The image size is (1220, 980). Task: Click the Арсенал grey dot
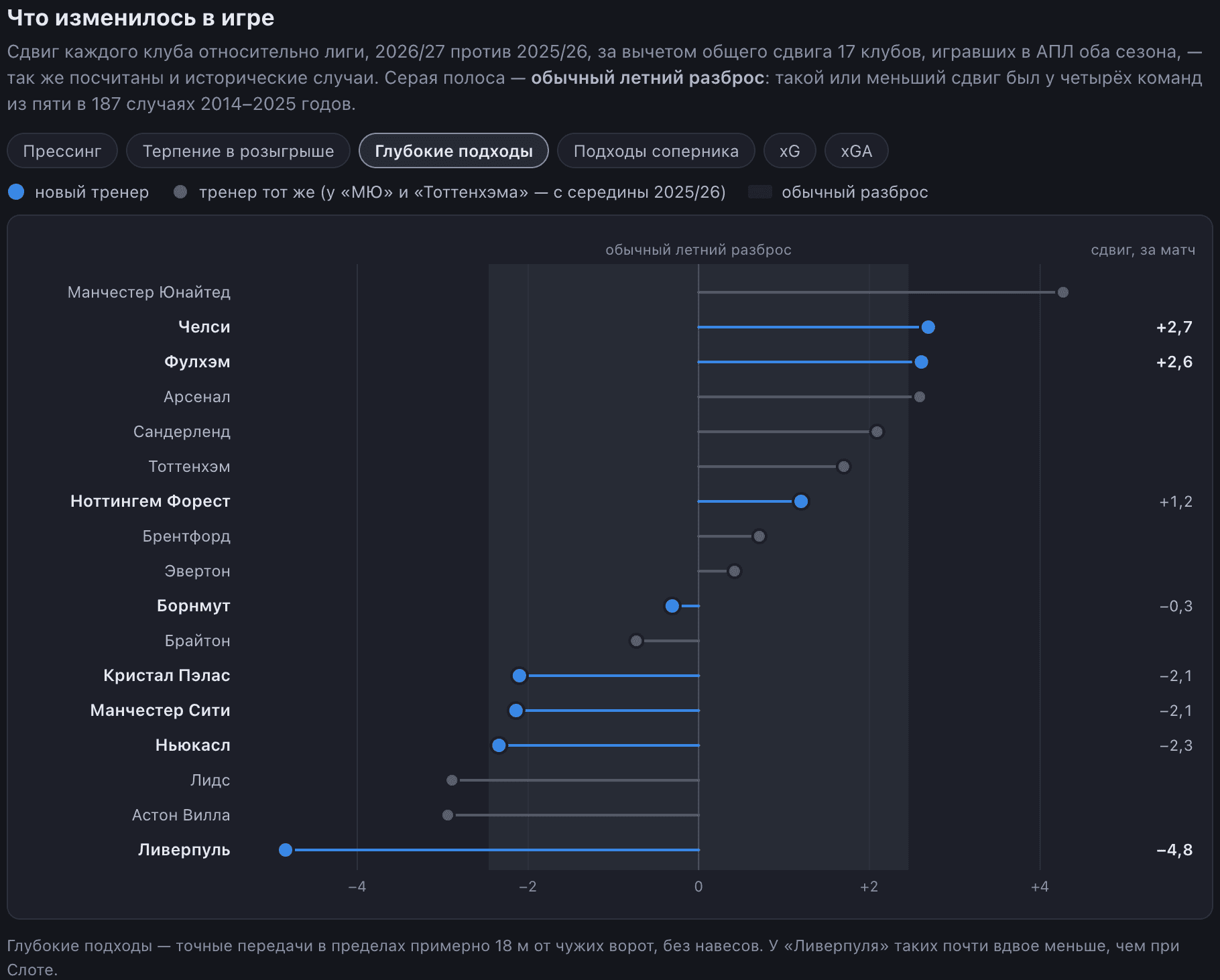coord(920,397)
